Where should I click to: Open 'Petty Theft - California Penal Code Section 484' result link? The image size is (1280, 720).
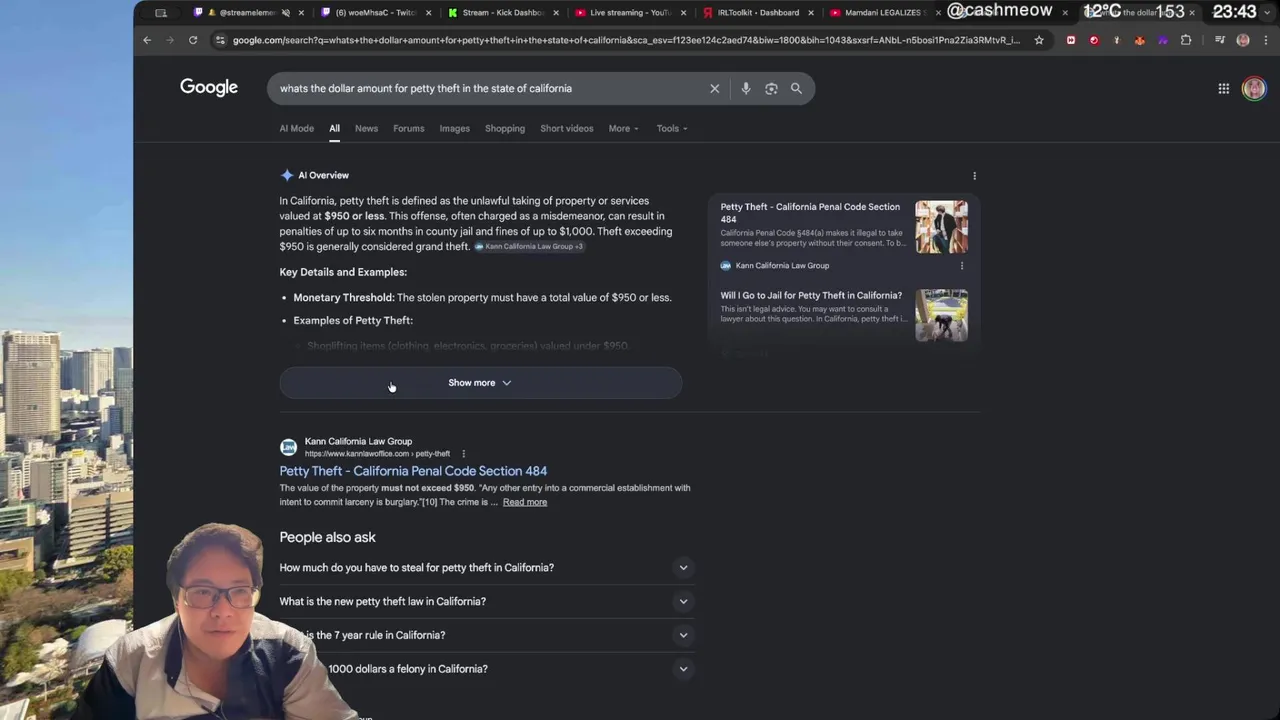point(413,471)
